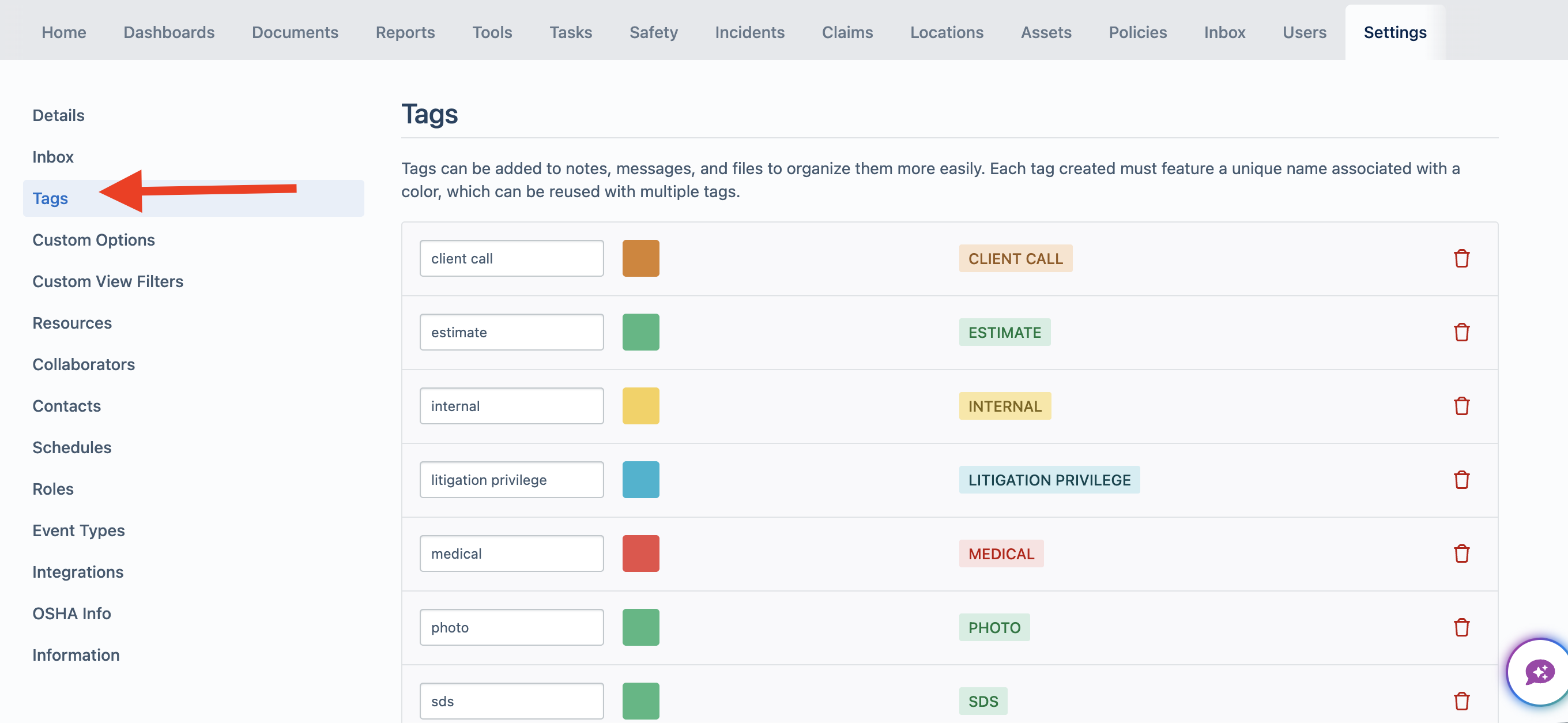Change litigation privilege blue color swatch

[640, 480]
